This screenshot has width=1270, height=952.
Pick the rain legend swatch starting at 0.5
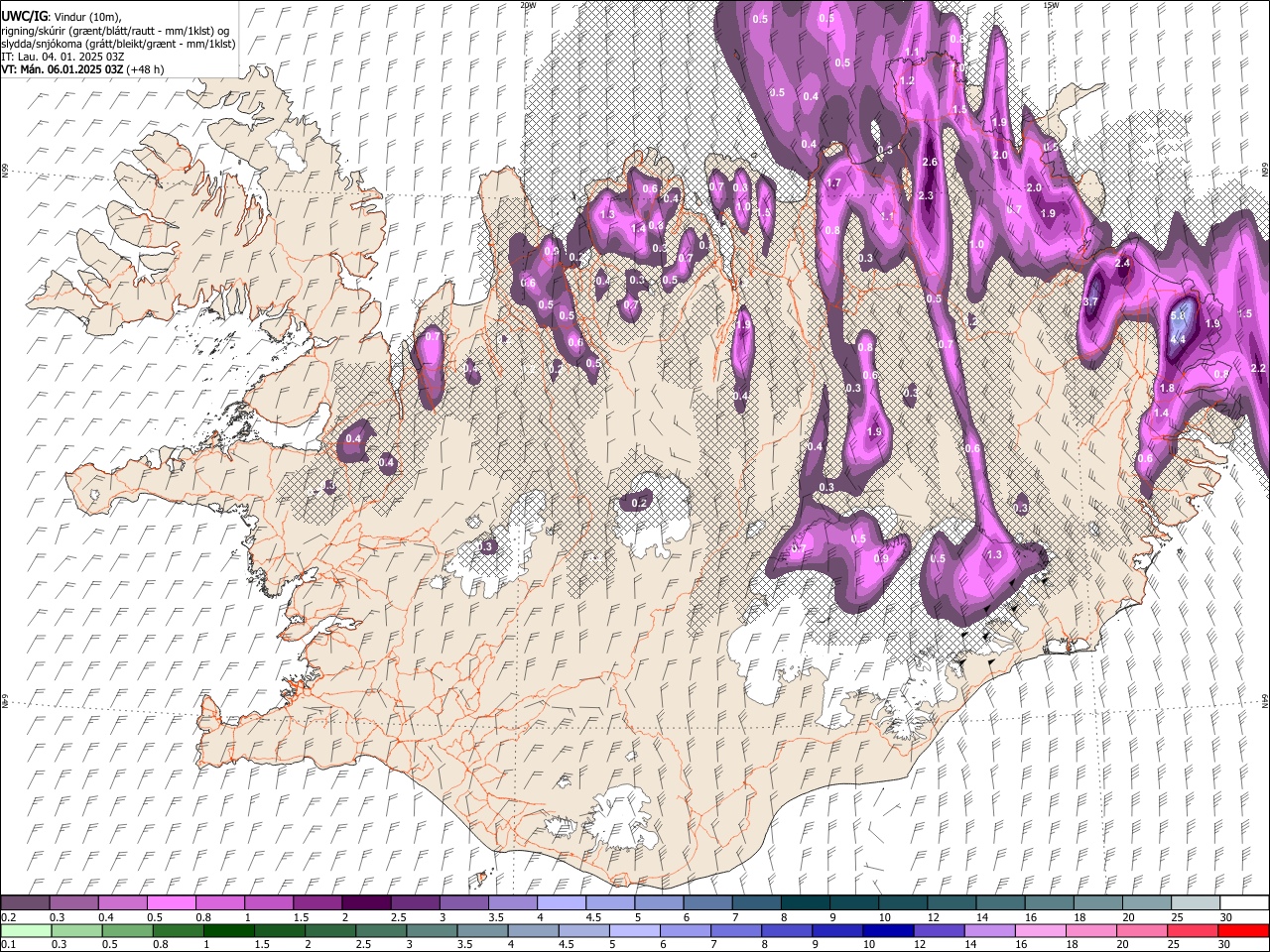pos(127,930)
